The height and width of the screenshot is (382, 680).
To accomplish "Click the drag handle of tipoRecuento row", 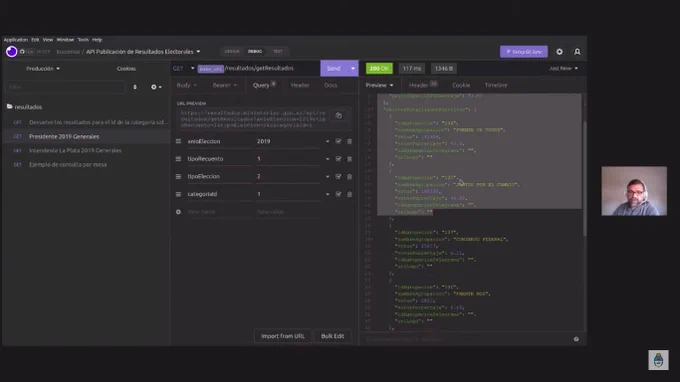I will click(x=178, y=159).
